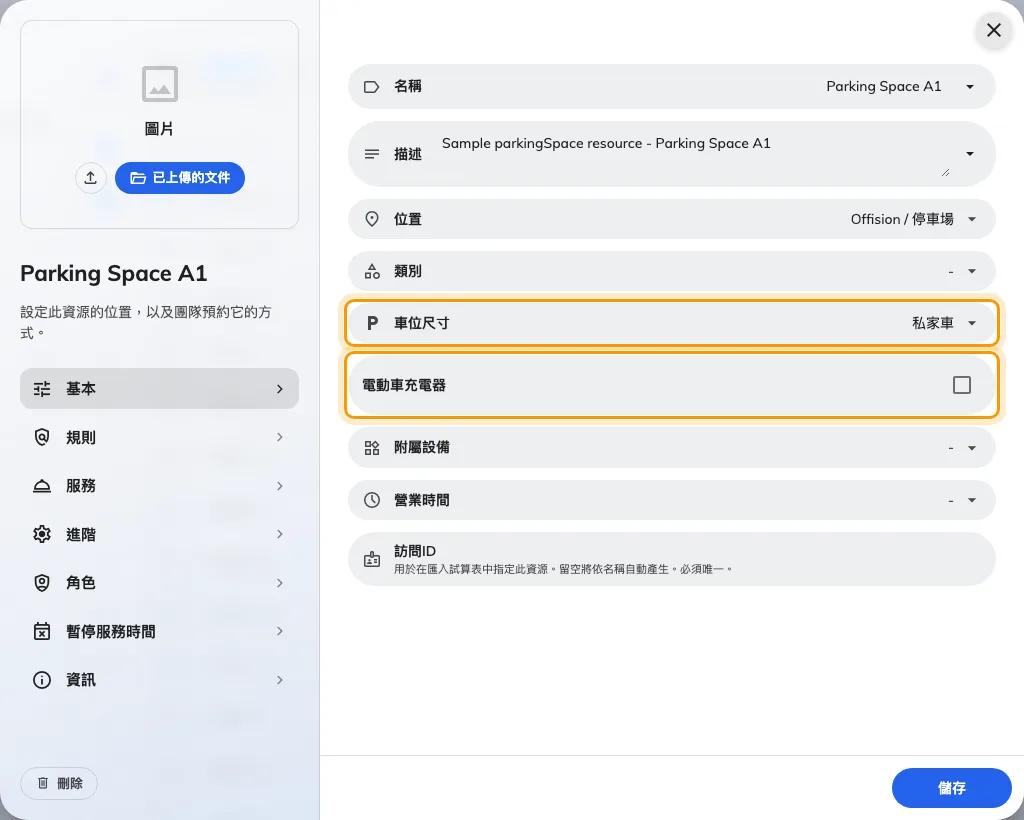1024x820 pixels.
Task: Expand the 描述 dropdown arrow
Action: tap(970, 154)
